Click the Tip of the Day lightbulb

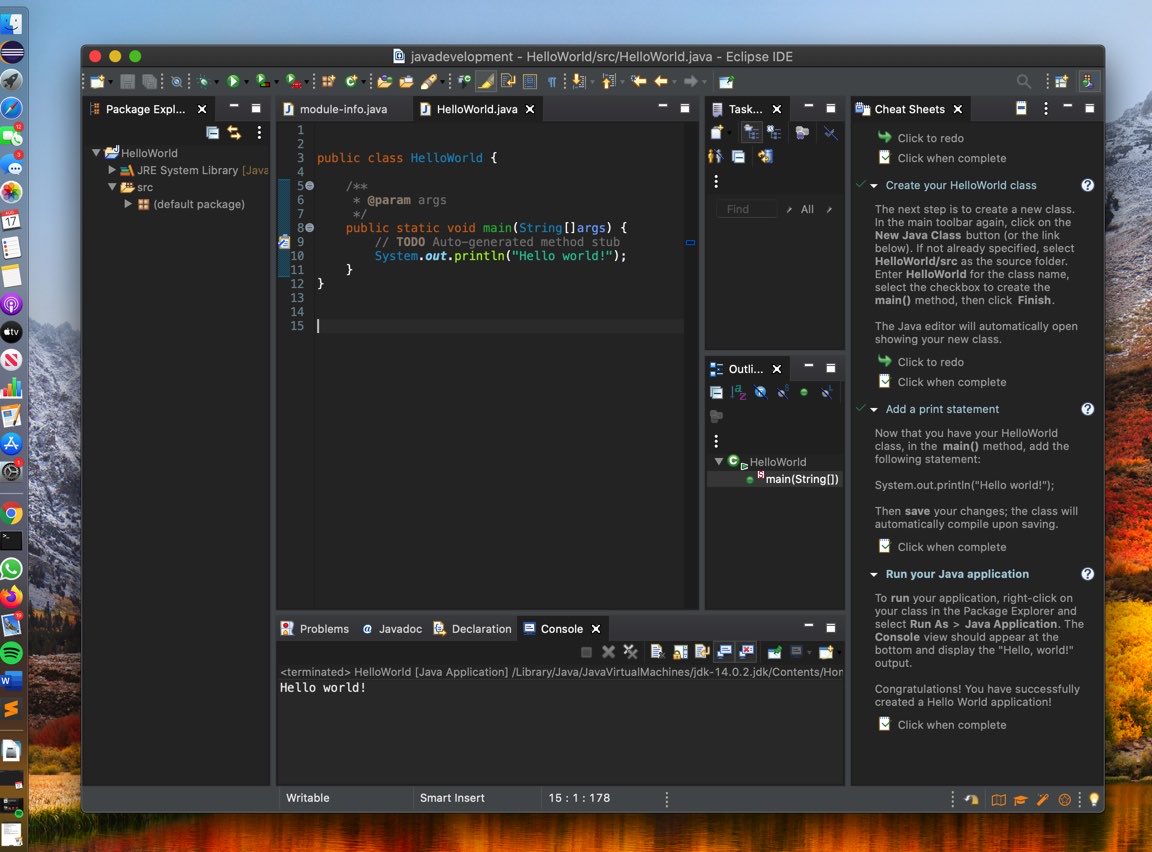pyautogui.click(x=1094, y=799)
